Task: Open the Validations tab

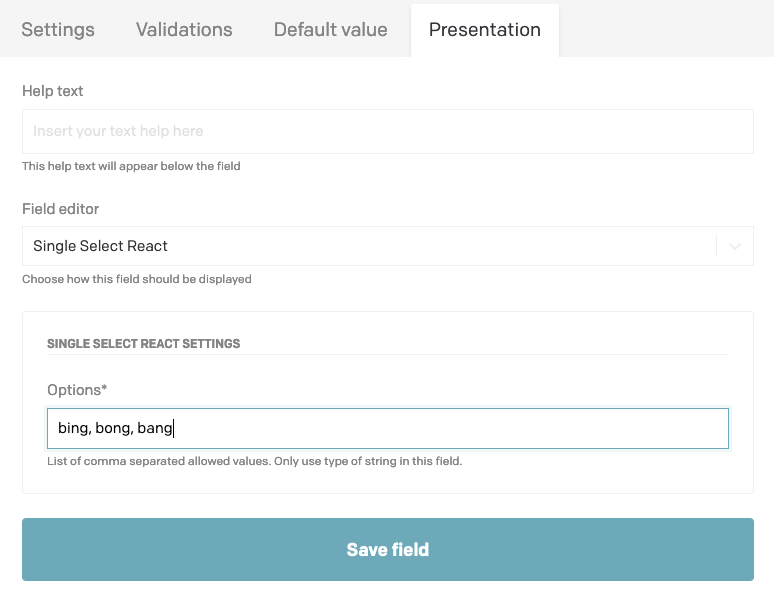Action: pos(184,29)
